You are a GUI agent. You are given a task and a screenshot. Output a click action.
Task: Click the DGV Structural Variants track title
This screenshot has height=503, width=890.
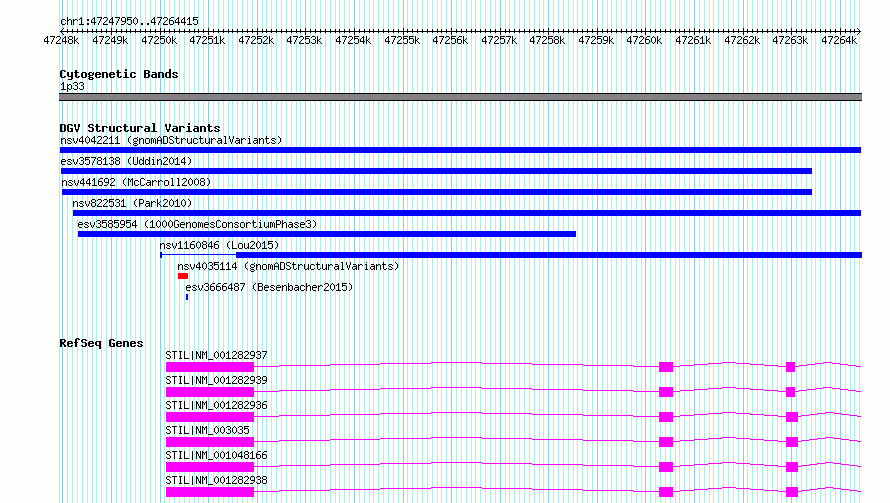point(140,128)
